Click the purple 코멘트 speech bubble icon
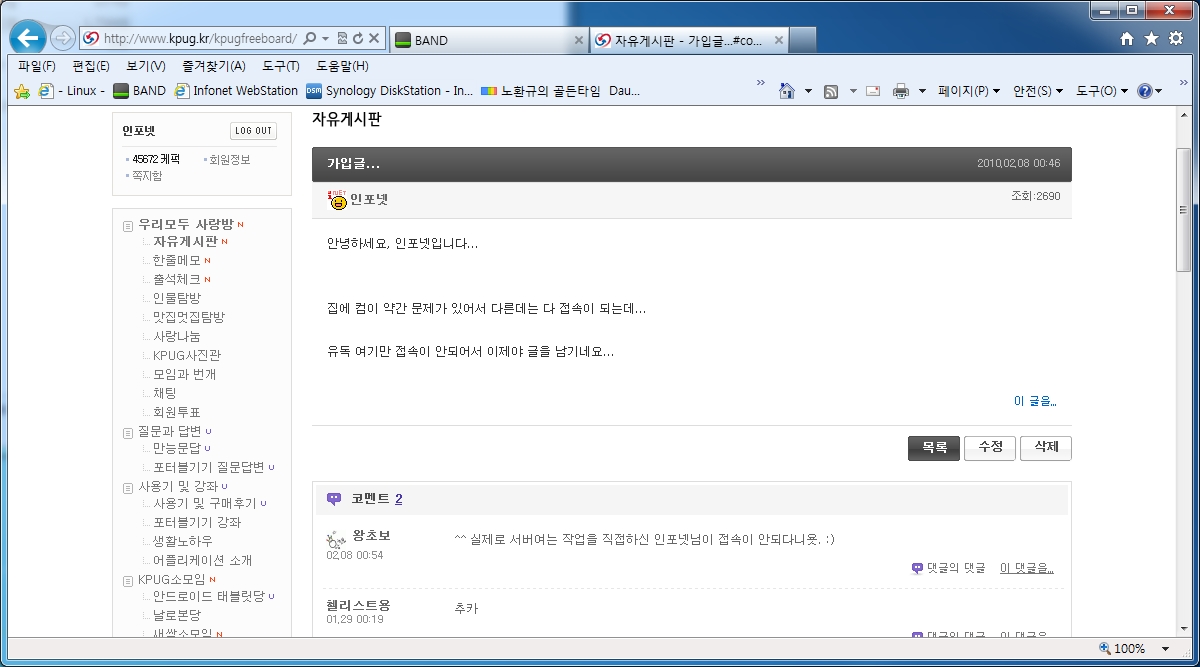Viewport: 1200px width, 667px height. pyautogui.click(x=334, y=498)
